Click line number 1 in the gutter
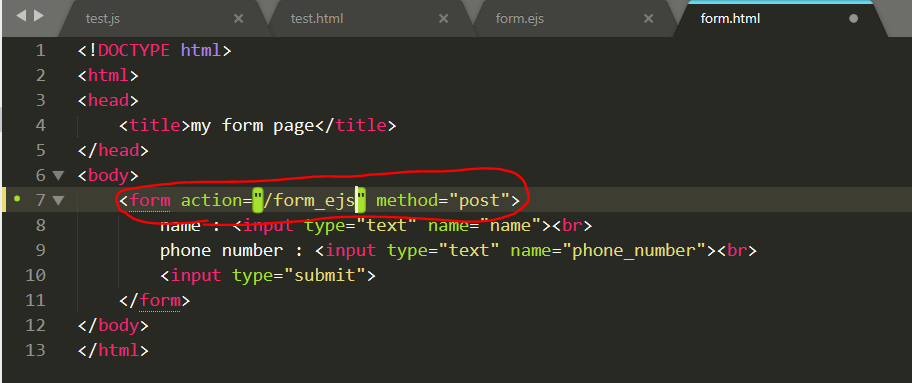 coord(40,51)
